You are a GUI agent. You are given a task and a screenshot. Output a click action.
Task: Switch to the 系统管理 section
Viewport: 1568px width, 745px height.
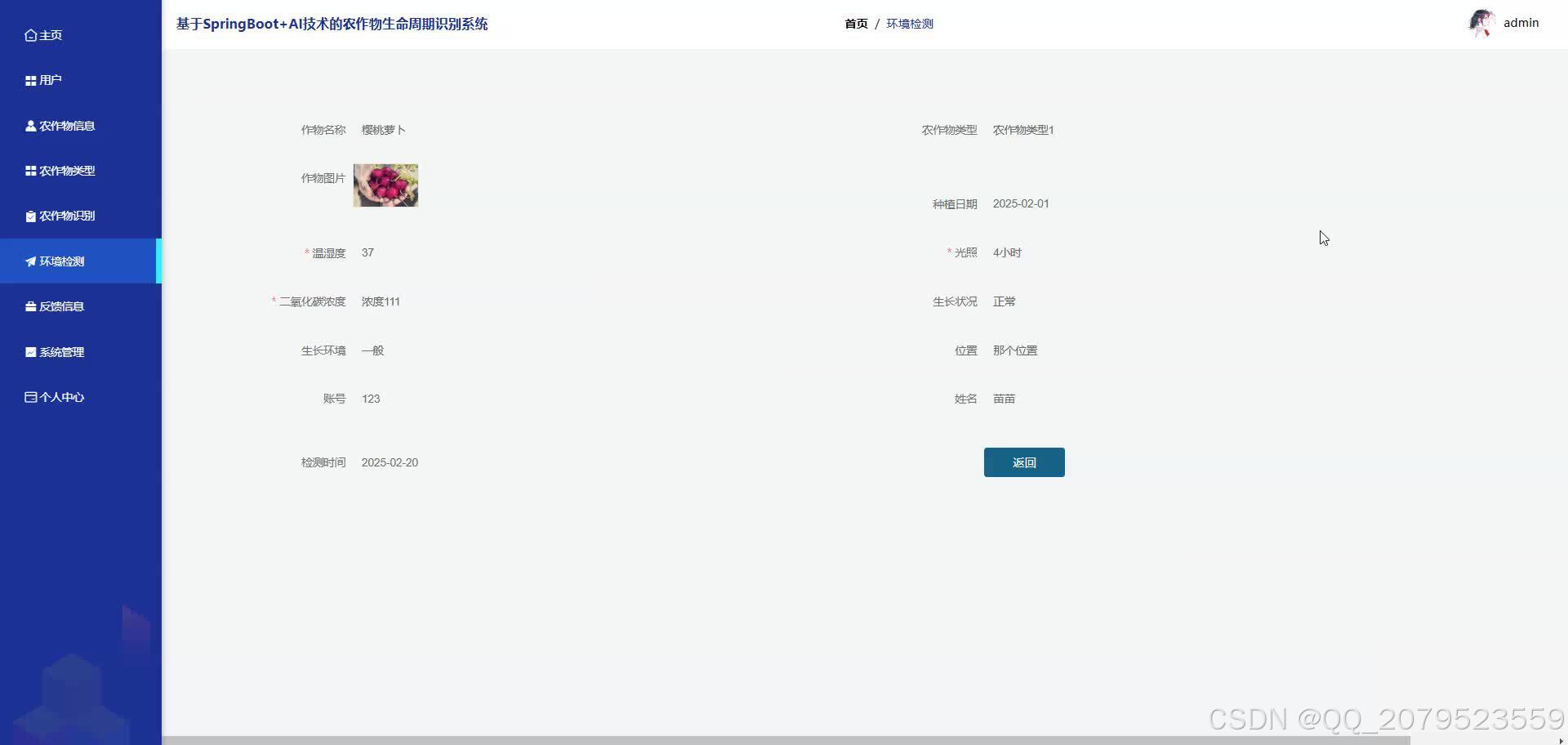click(x=62, y=351)
